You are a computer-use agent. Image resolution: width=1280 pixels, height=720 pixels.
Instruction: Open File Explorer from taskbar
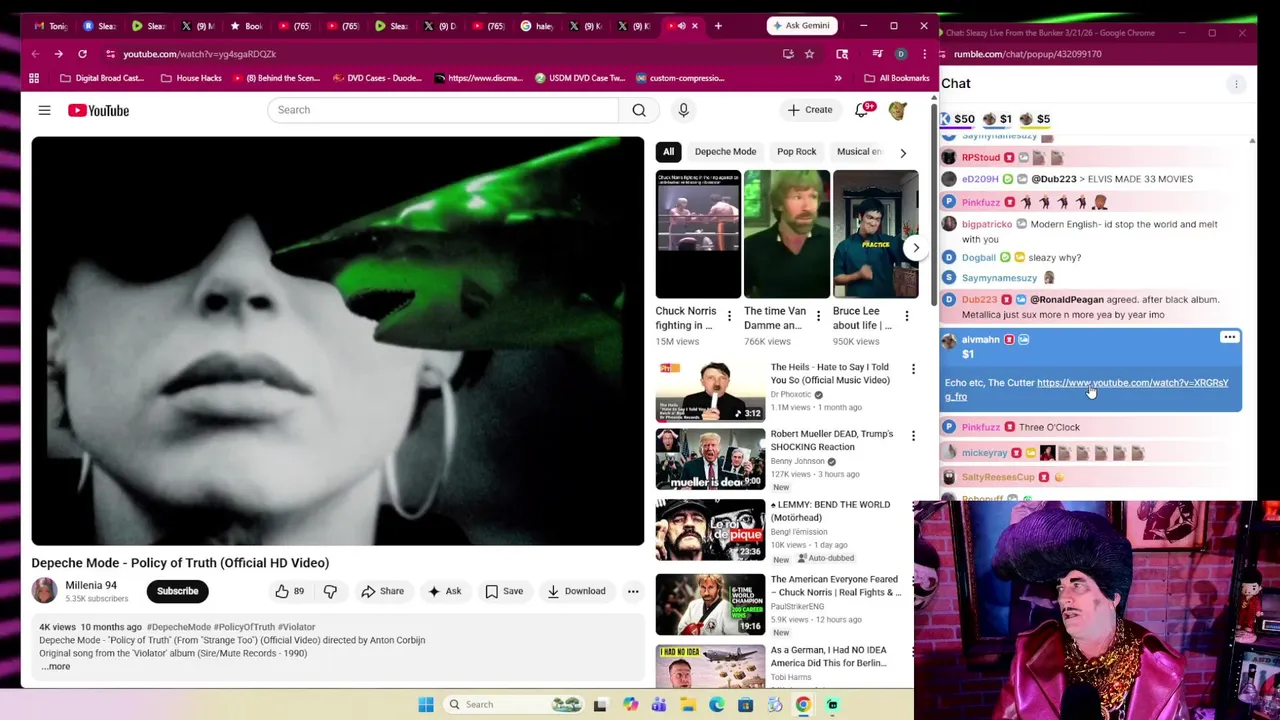[688, 705]
